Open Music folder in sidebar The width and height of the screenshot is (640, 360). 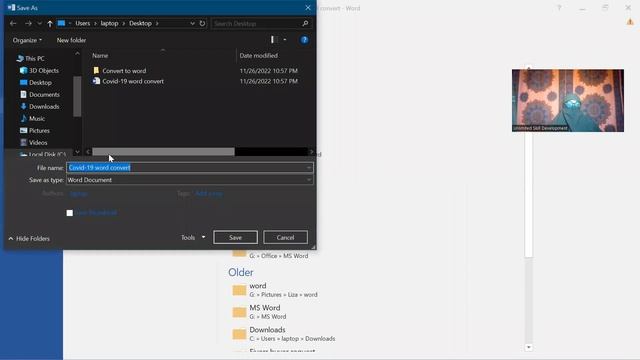[37, 118]
